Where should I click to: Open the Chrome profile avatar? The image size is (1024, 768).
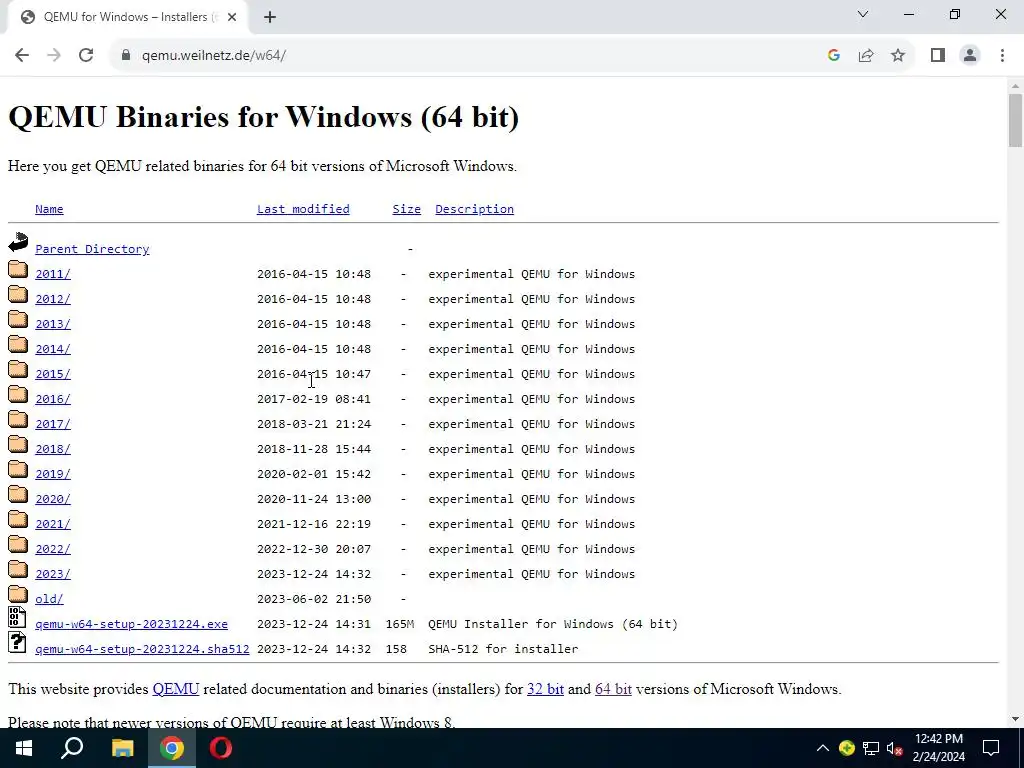click(x=970, y=56)
